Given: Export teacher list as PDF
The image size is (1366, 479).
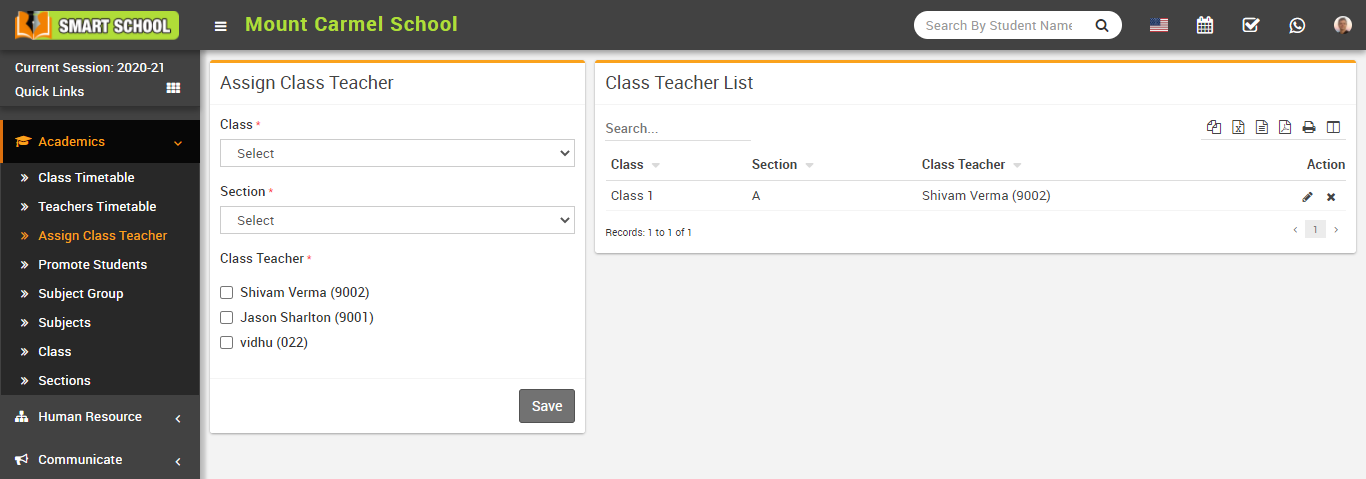Looking at the screenshot, I should coord(1285,127).
